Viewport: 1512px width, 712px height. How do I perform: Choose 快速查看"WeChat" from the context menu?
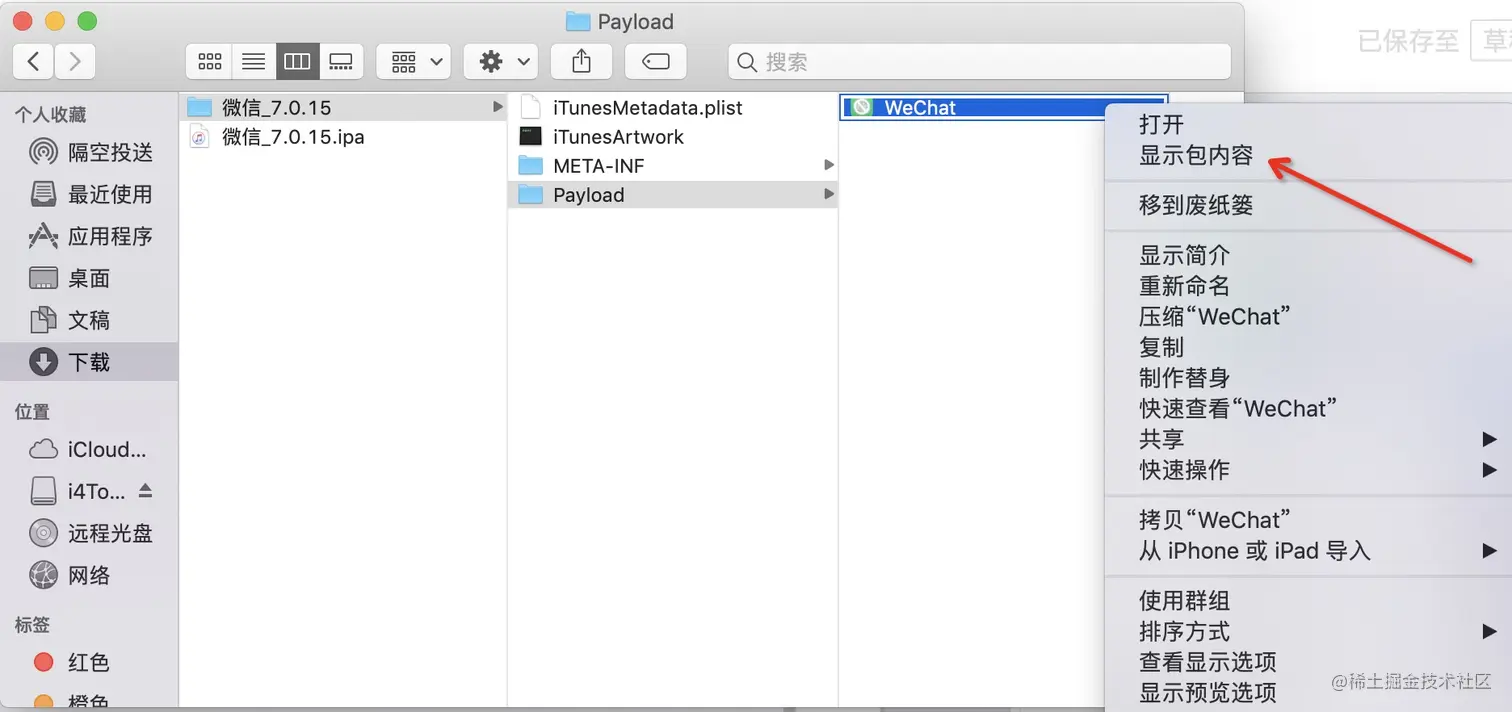(x=1308, y=408)
